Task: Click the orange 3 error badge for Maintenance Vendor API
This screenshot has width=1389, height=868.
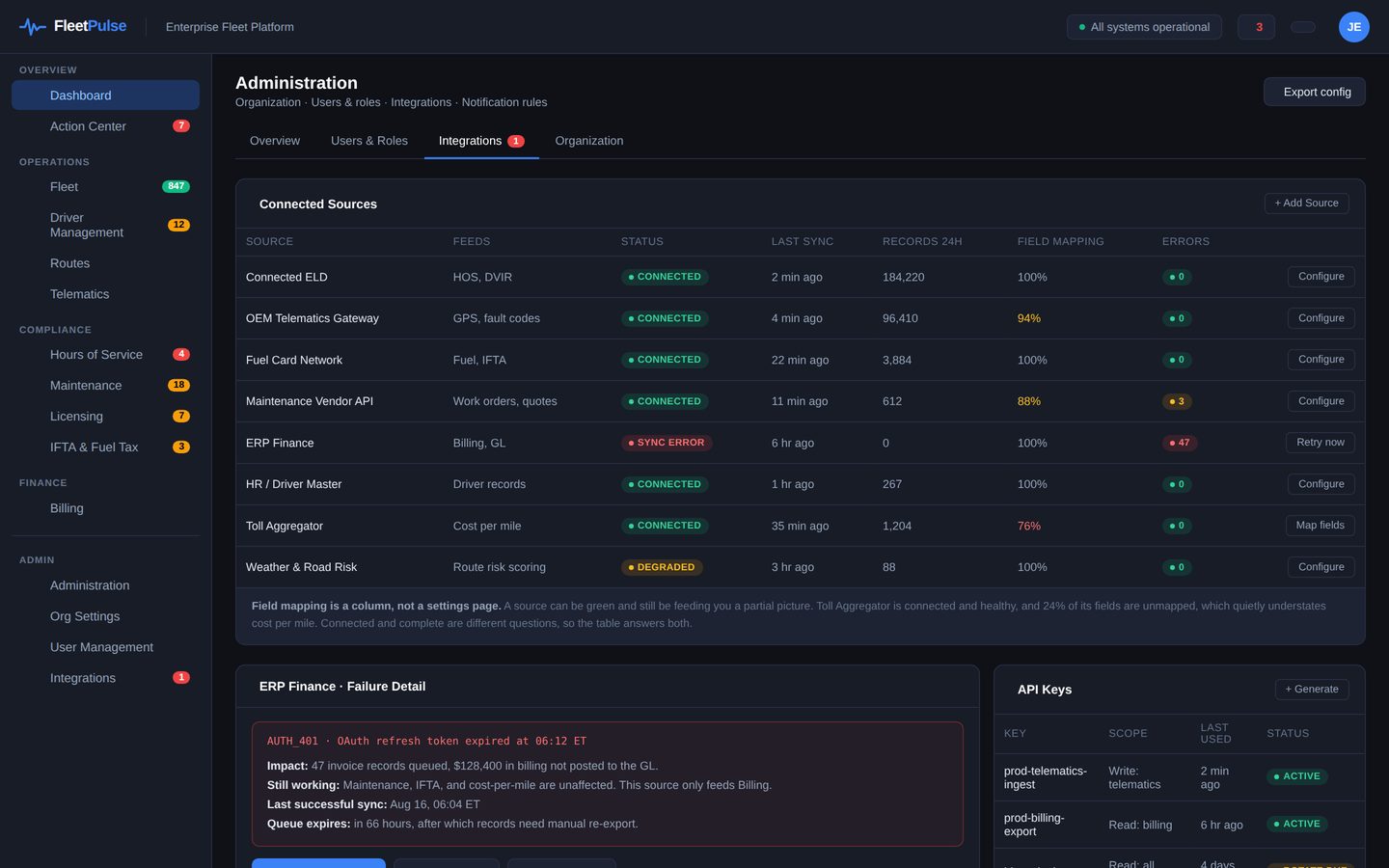Action: (1177, 401)
